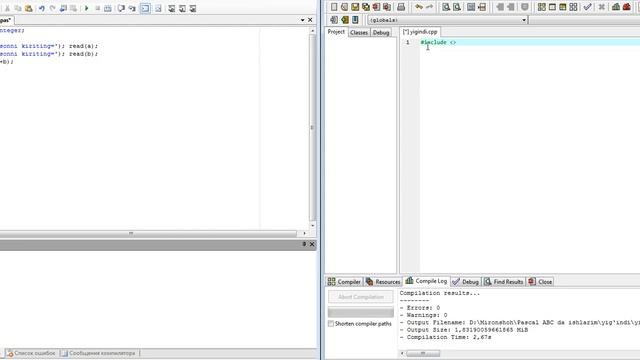Viewport: 640px width, 360px height.
Task: Open file icon in Dev-C++ toolbar
Action: 344,7
